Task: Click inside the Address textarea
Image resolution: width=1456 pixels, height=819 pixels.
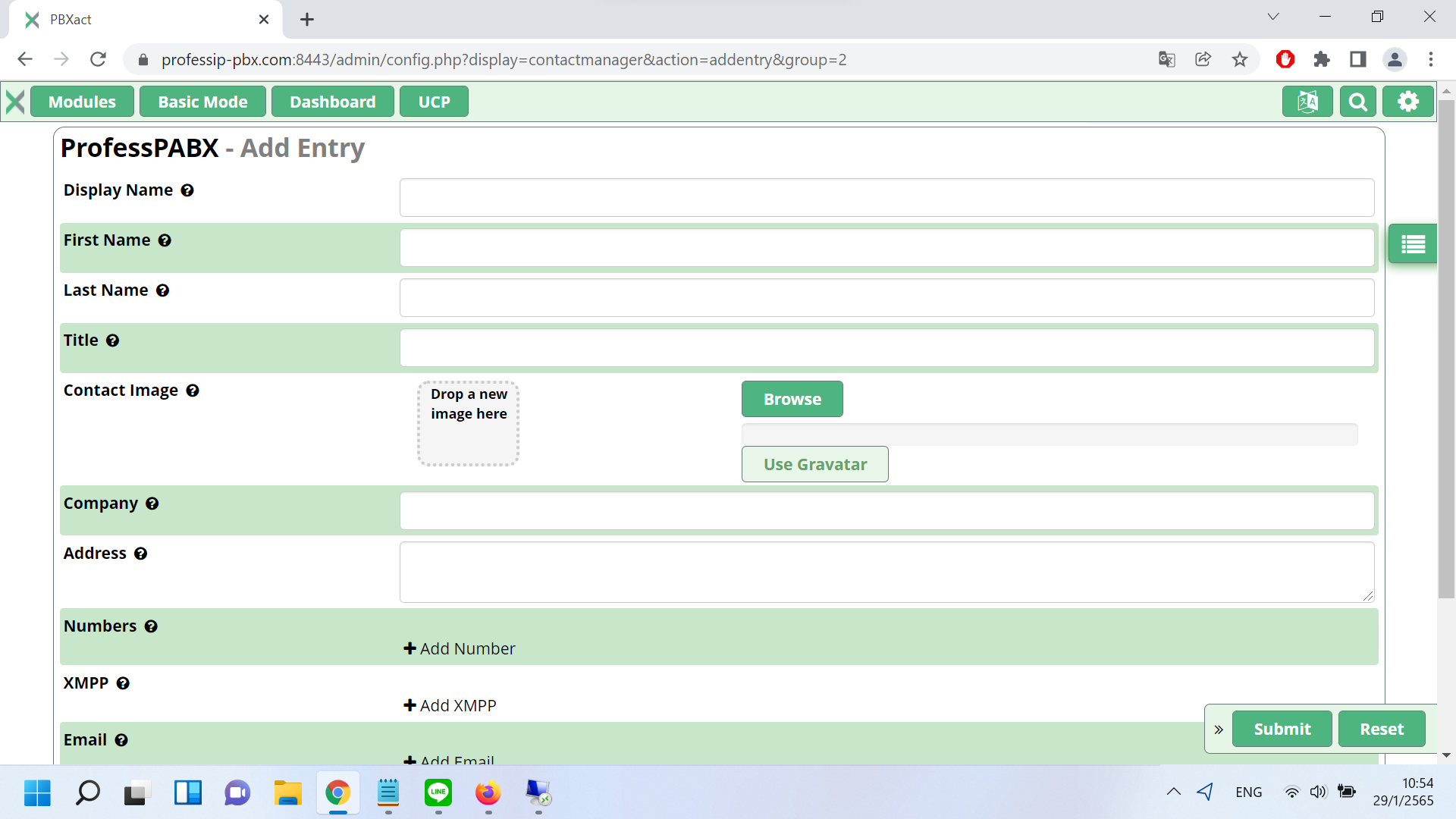Action: tap(886, 573)
